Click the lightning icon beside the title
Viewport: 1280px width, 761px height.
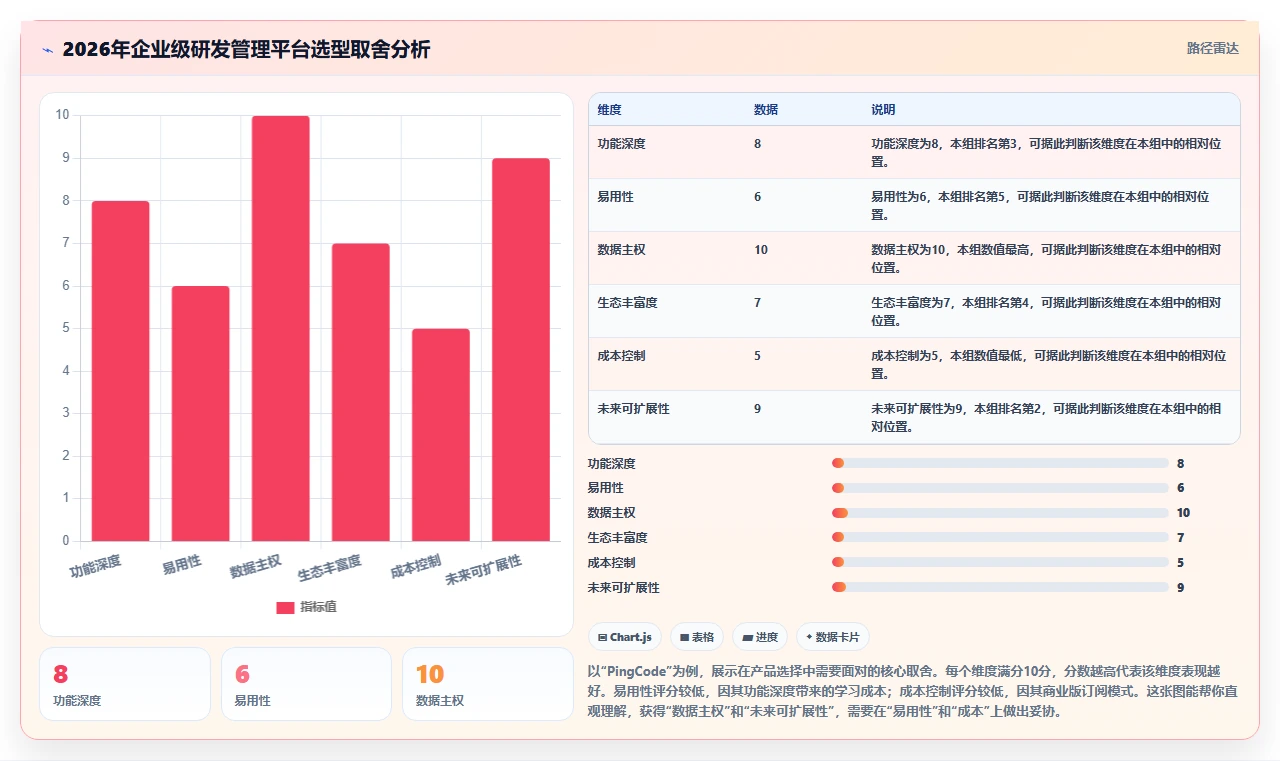pos(47,49)
